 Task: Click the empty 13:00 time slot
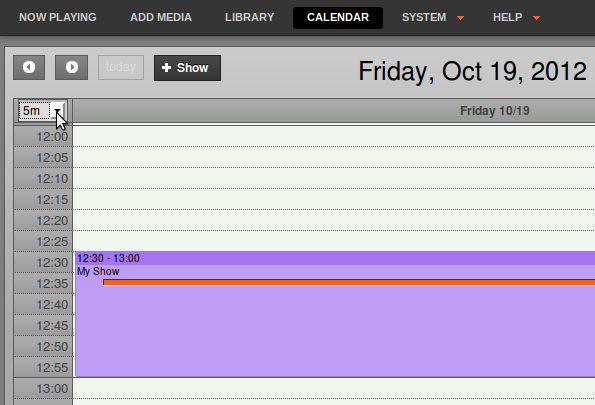(334, 388)
